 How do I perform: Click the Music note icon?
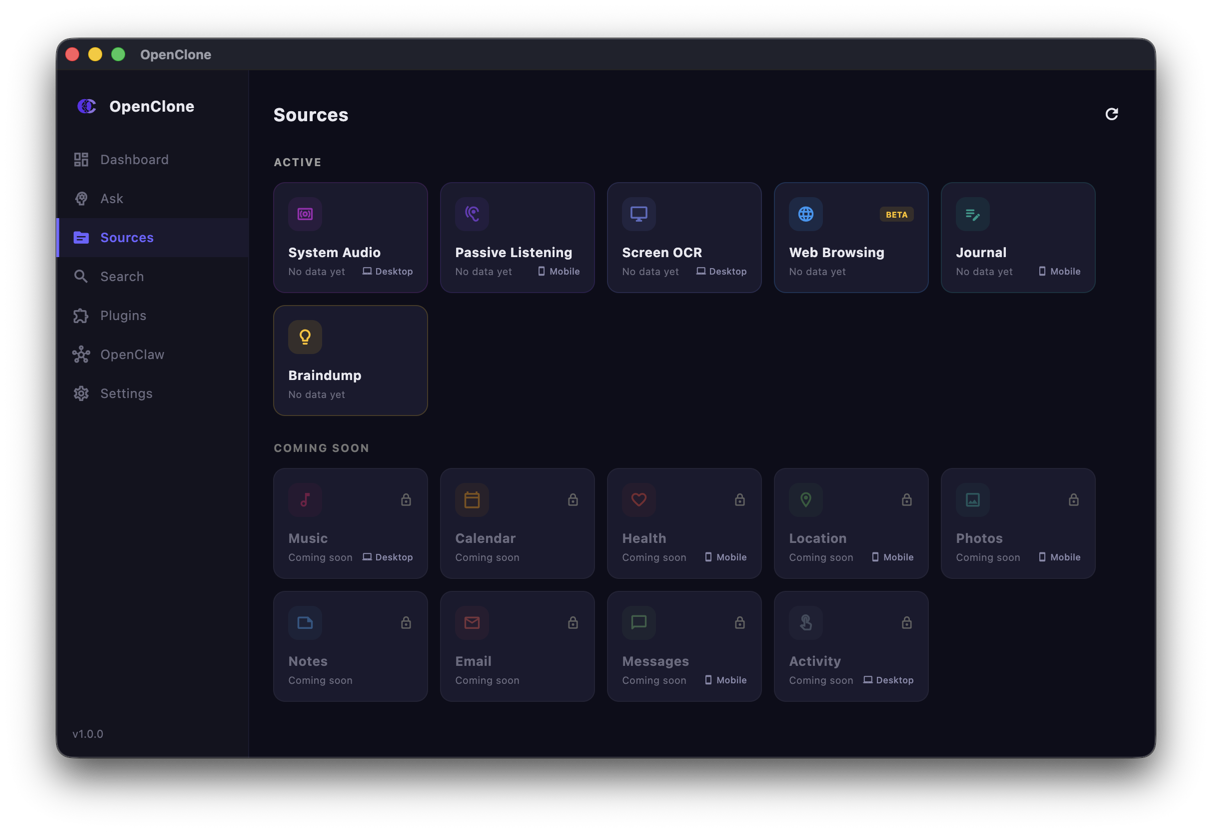[305, 499]
